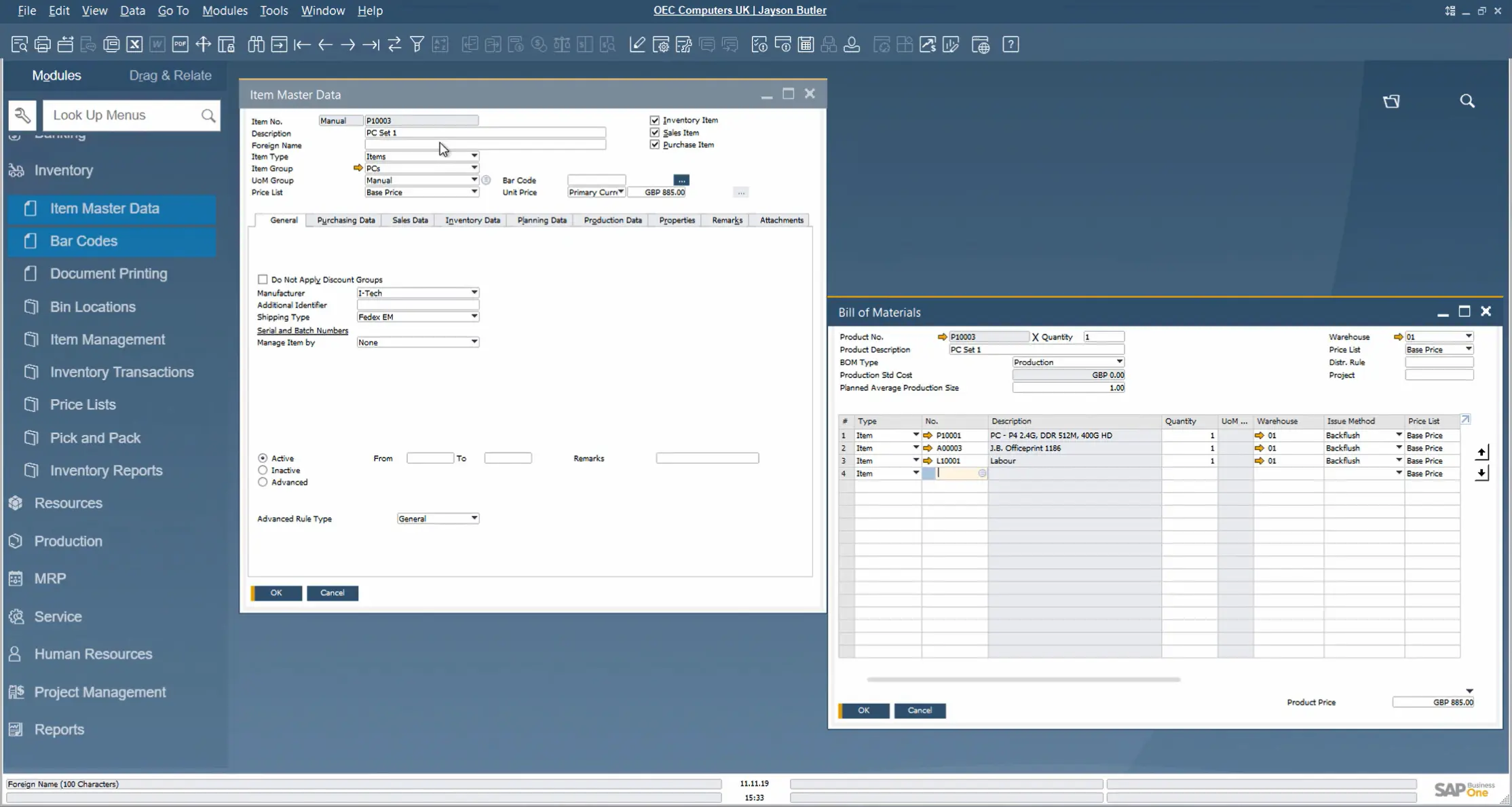Open the help question mark icon
The width and height of the screenshot is (1512, 807).
click(x=1010, y=45)
